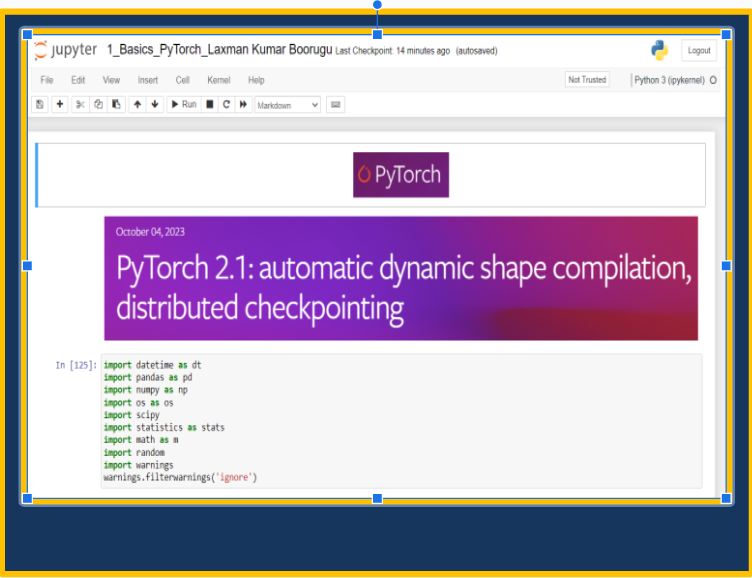Viewport: 752px width, 578px height.
Task: Interrupt the kernel with stop icon
Action: pyautogui.click(x=210, y=104)
